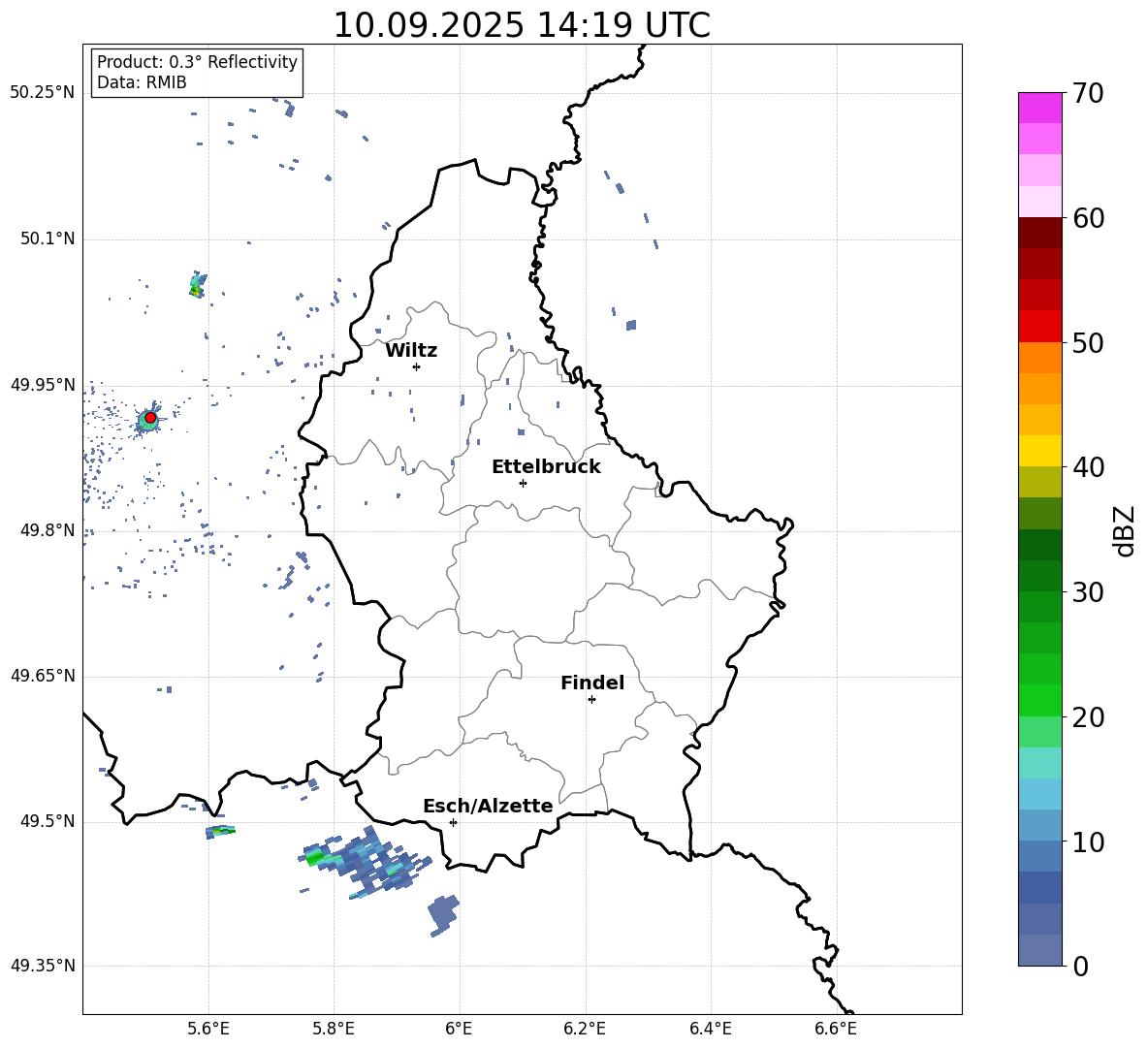
Task: Click the 20 colorbar tick label
Action: click(x=1088, y=717)
